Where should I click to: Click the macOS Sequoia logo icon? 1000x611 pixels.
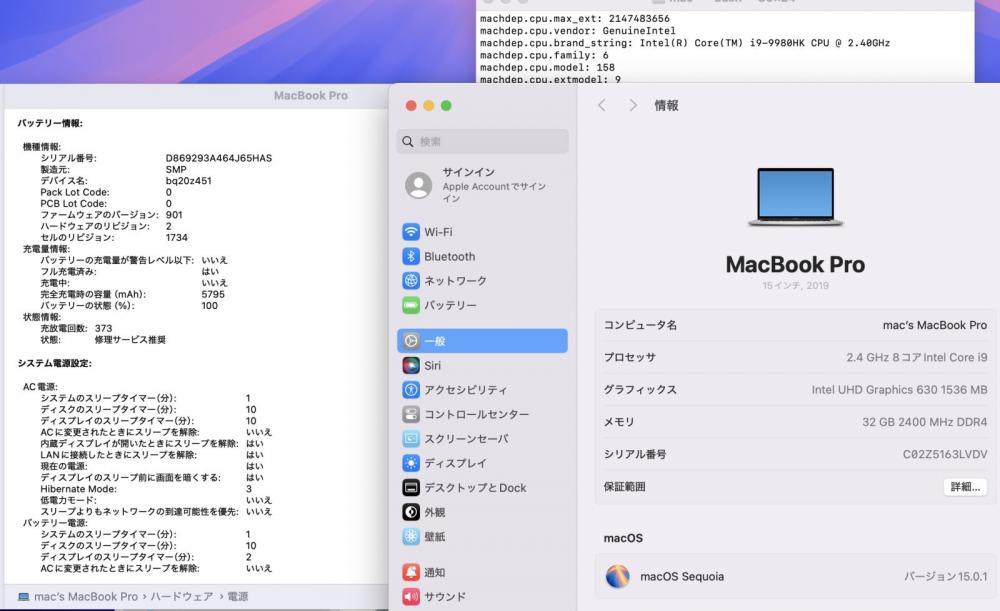pyautogui.click(x=617, y=576)
